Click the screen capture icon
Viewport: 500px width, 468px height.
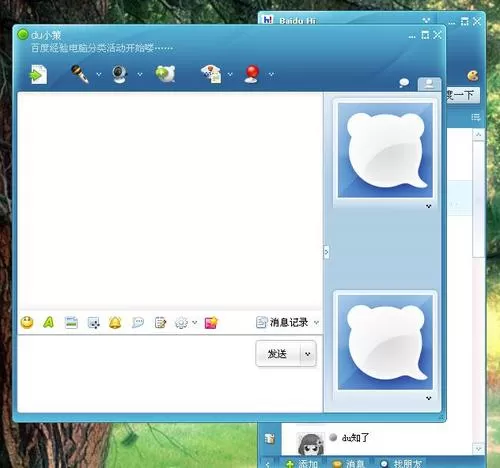coord(93,323)
